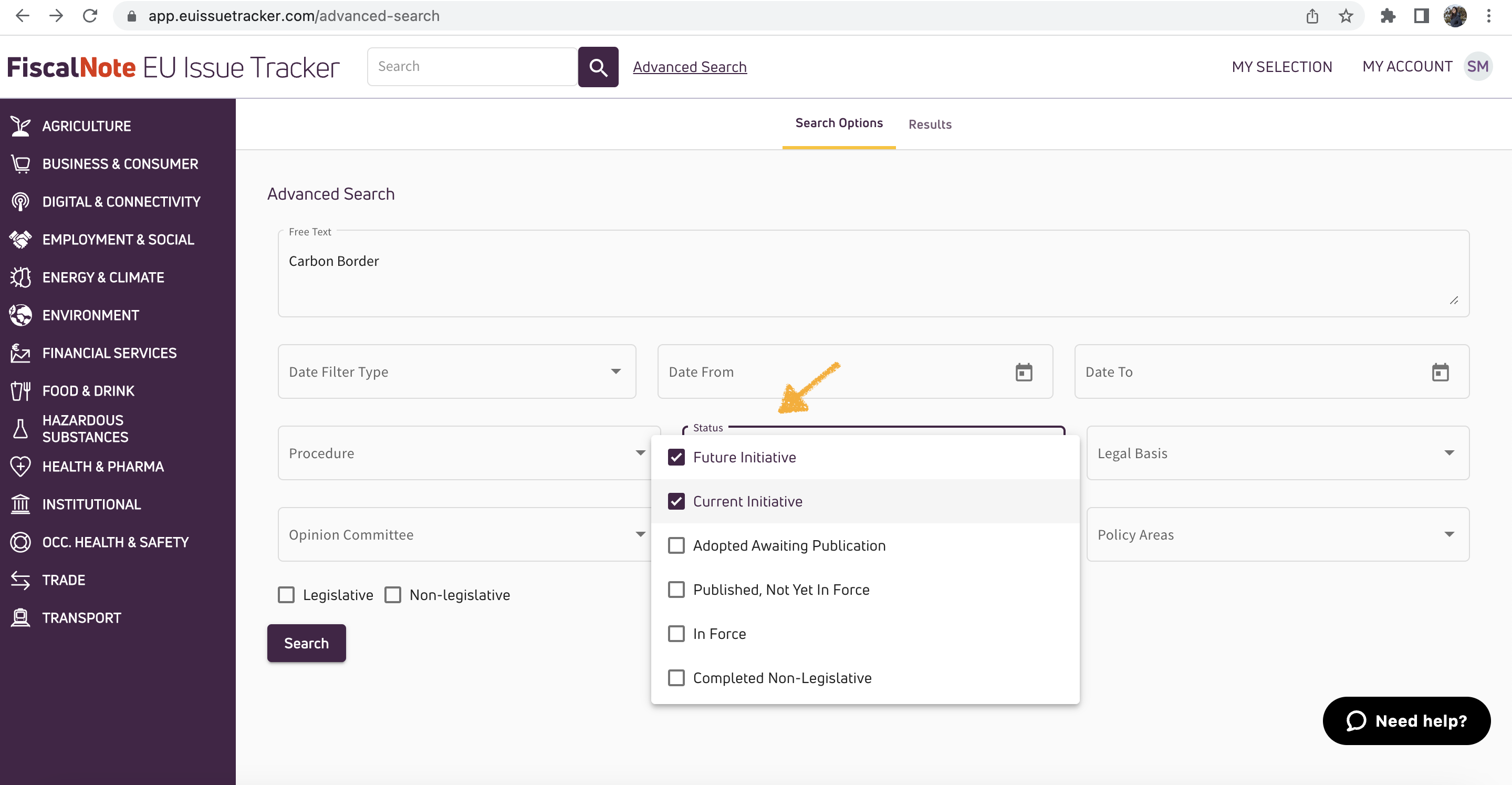The height and width of the screenshot is (785, 1512).
Task: Click the share page icon in address bar
Action: click(x=1312, y=16)
